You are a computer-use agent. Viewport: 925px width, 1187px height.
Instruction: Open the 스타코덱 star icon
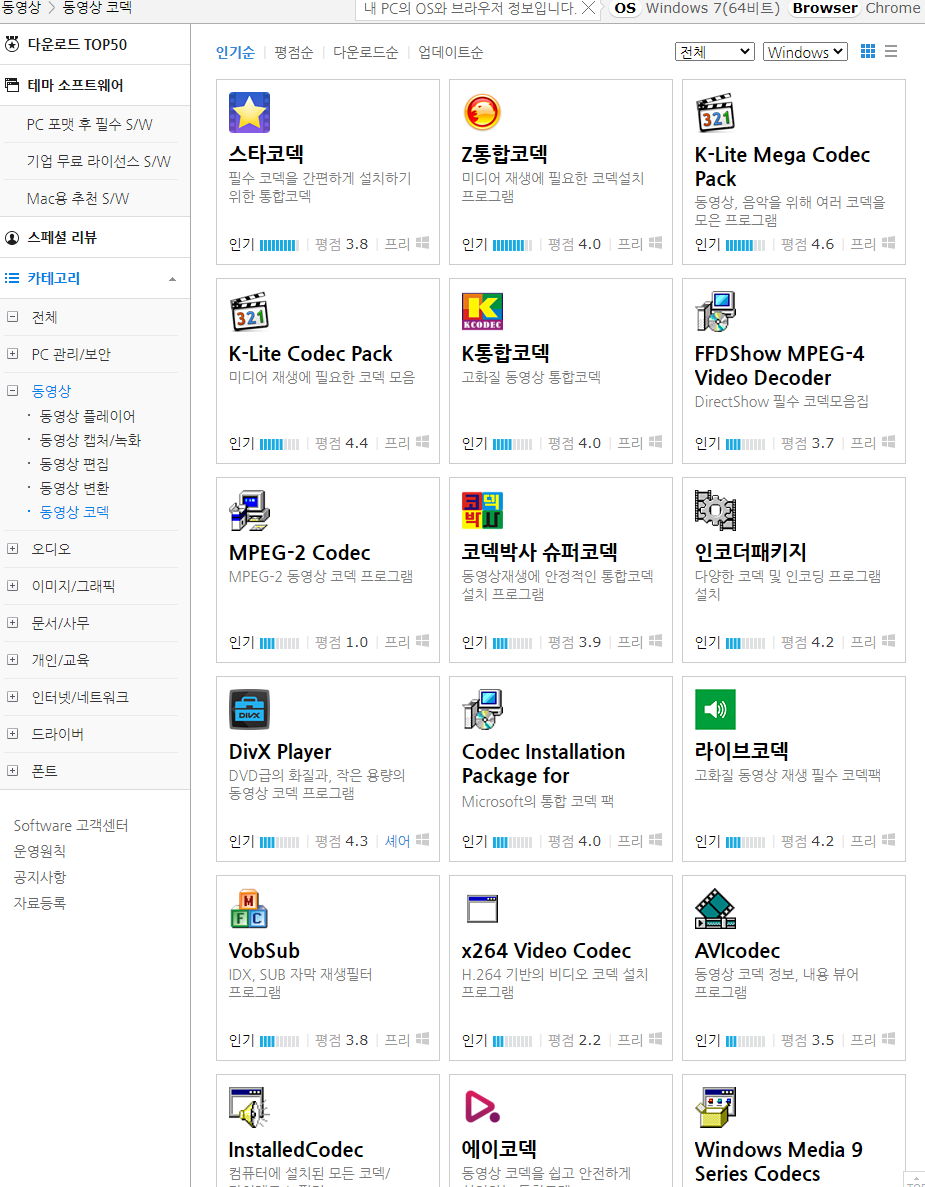click(x=249, y=112)
